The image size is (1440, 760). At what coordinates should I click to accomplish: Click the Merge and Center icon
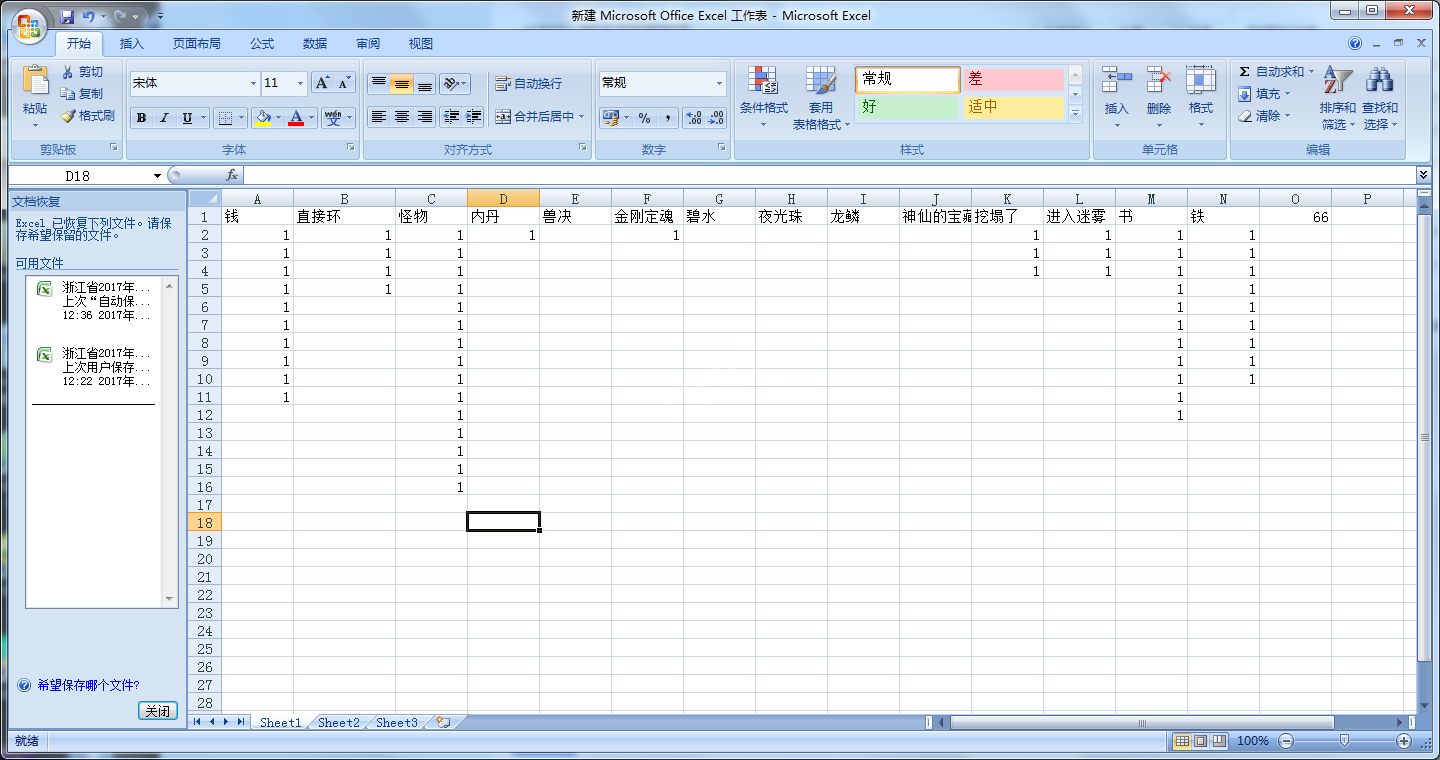click(x=503, y=117)
